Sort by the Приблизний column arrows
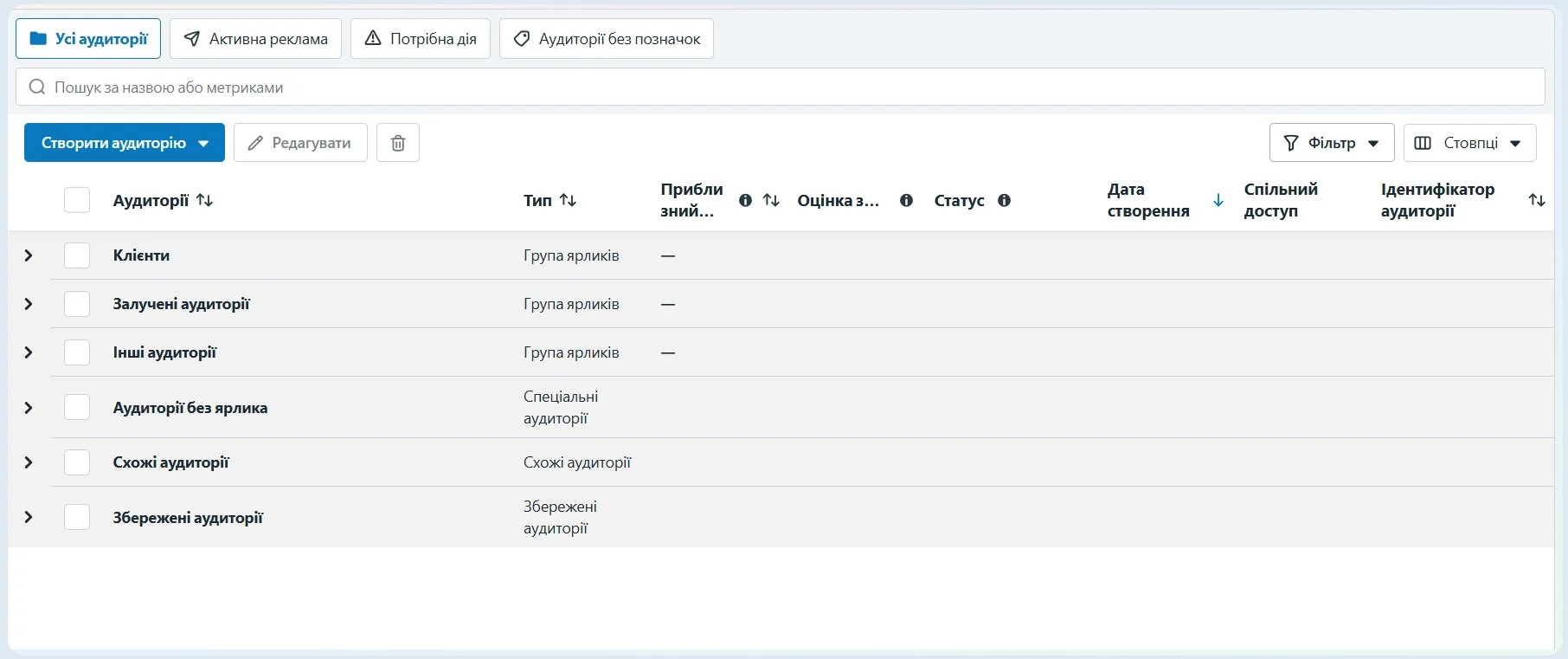This screenshot has width=1568, height=659. point(771,200)
